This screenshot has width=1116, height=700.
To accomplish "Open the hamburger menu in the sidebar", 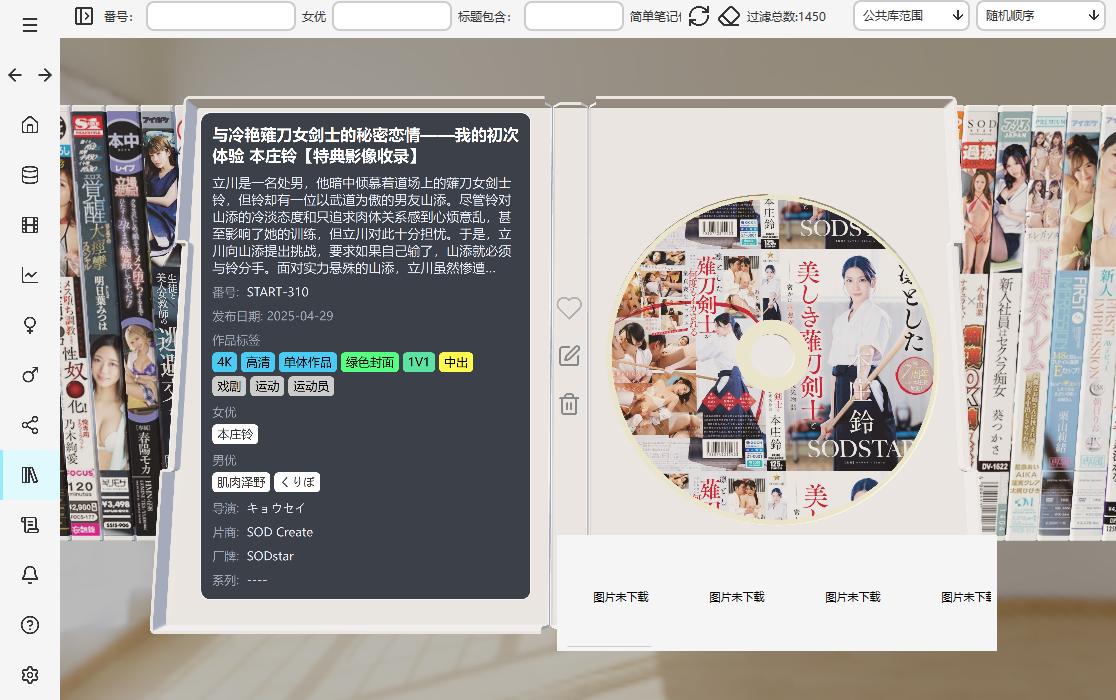I will click(x=30, y=25).
